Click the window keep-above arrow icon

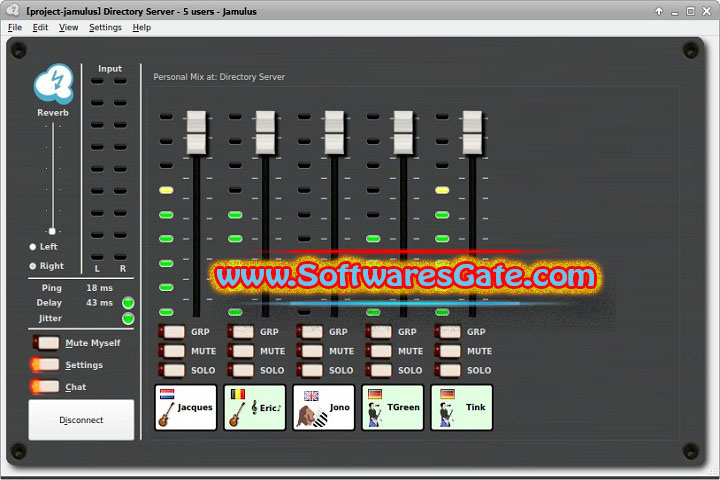(659, 11)
